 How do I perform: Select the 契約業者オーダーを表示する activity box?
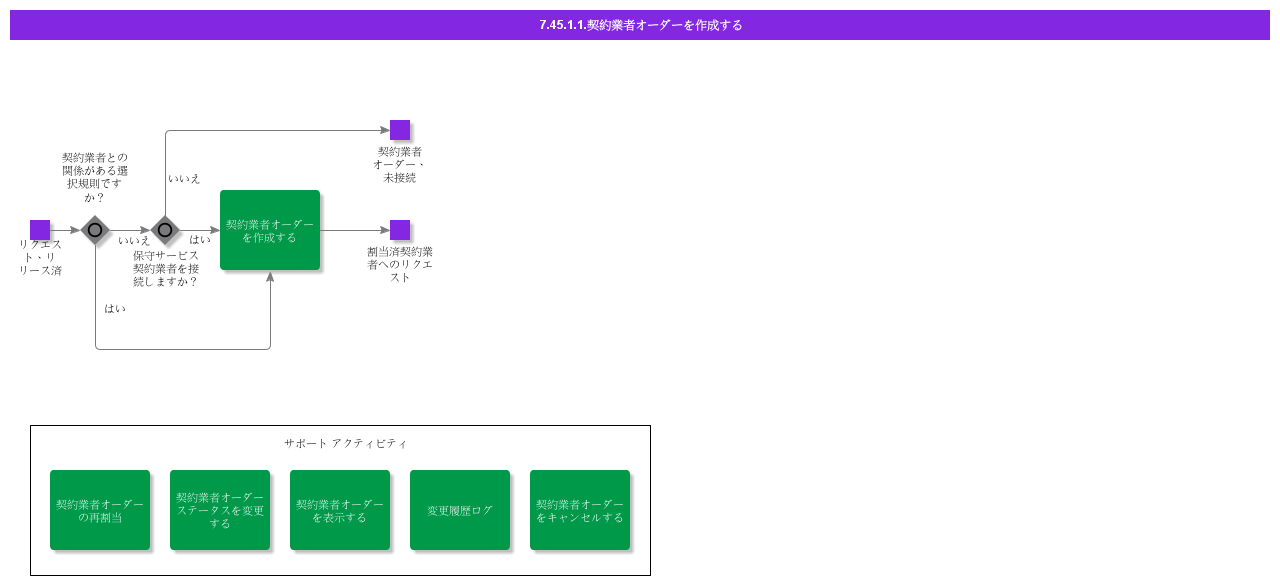click(x=340, y=510)
